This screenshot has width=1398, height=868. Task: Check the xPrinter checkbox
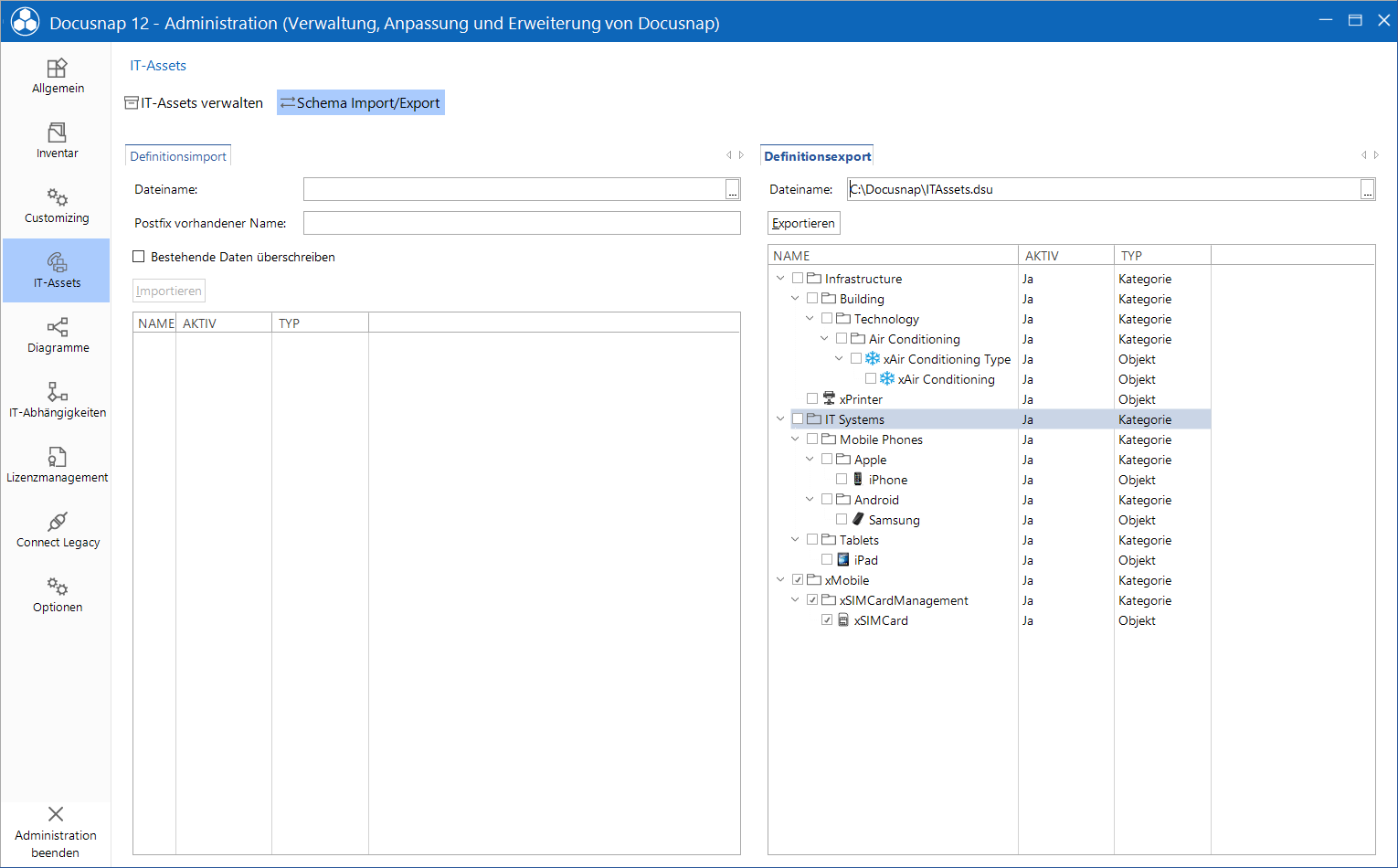812,398
